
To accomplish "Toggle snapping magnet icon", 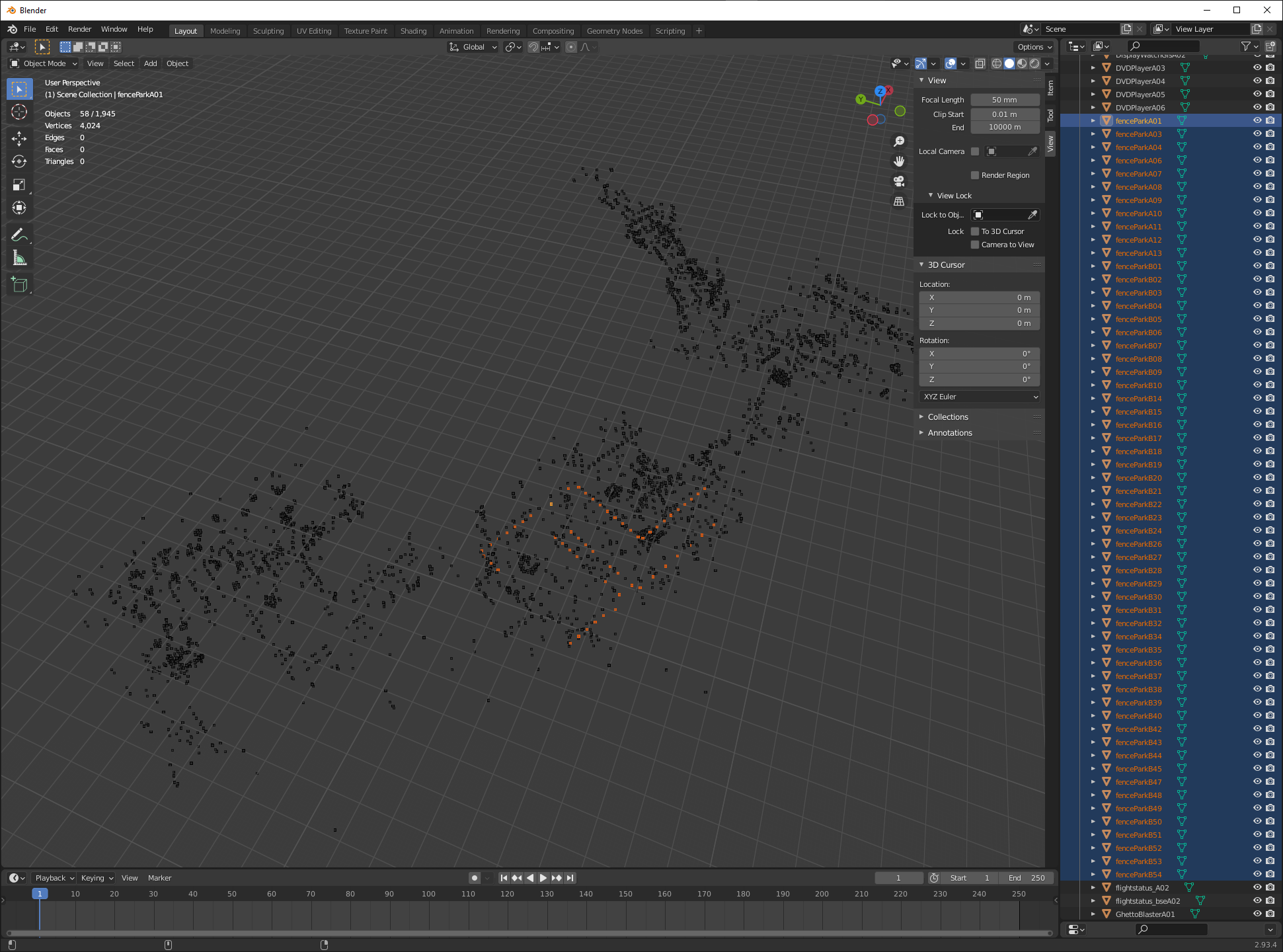I will pyautogui.click(x=533, y=47).
